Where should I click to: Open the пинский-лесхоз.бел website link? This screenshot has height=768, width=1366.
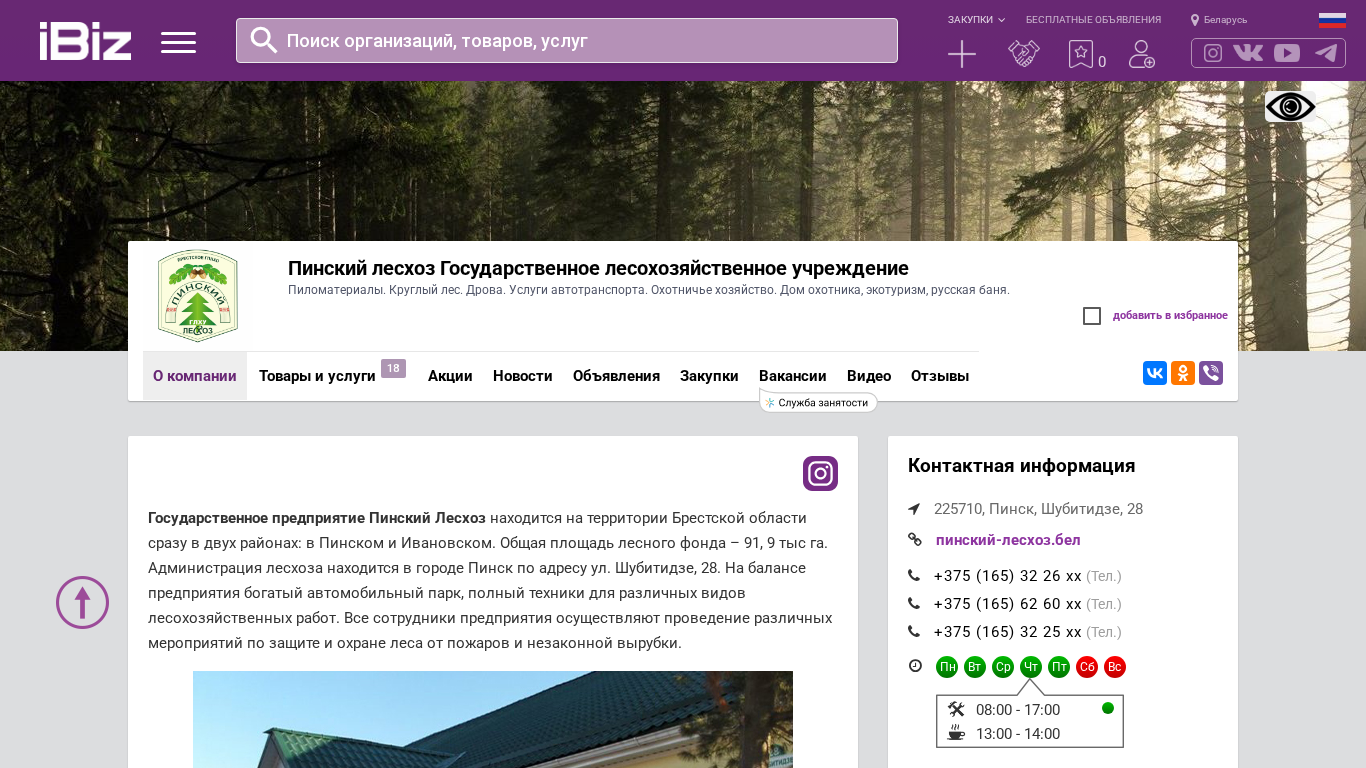pyautogui.click(x=1007, y=540)
